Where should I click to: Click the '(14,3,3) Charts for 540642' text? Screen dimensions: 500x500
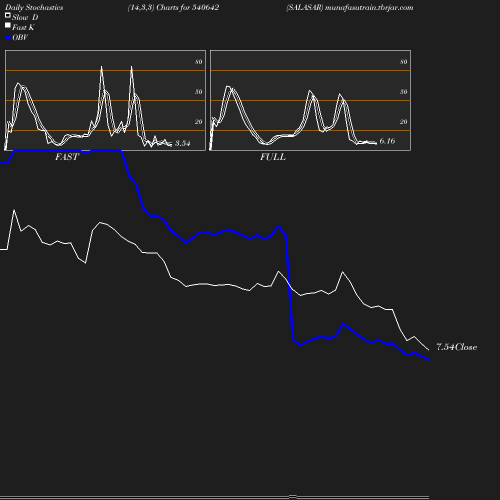(x=173, y=7)
